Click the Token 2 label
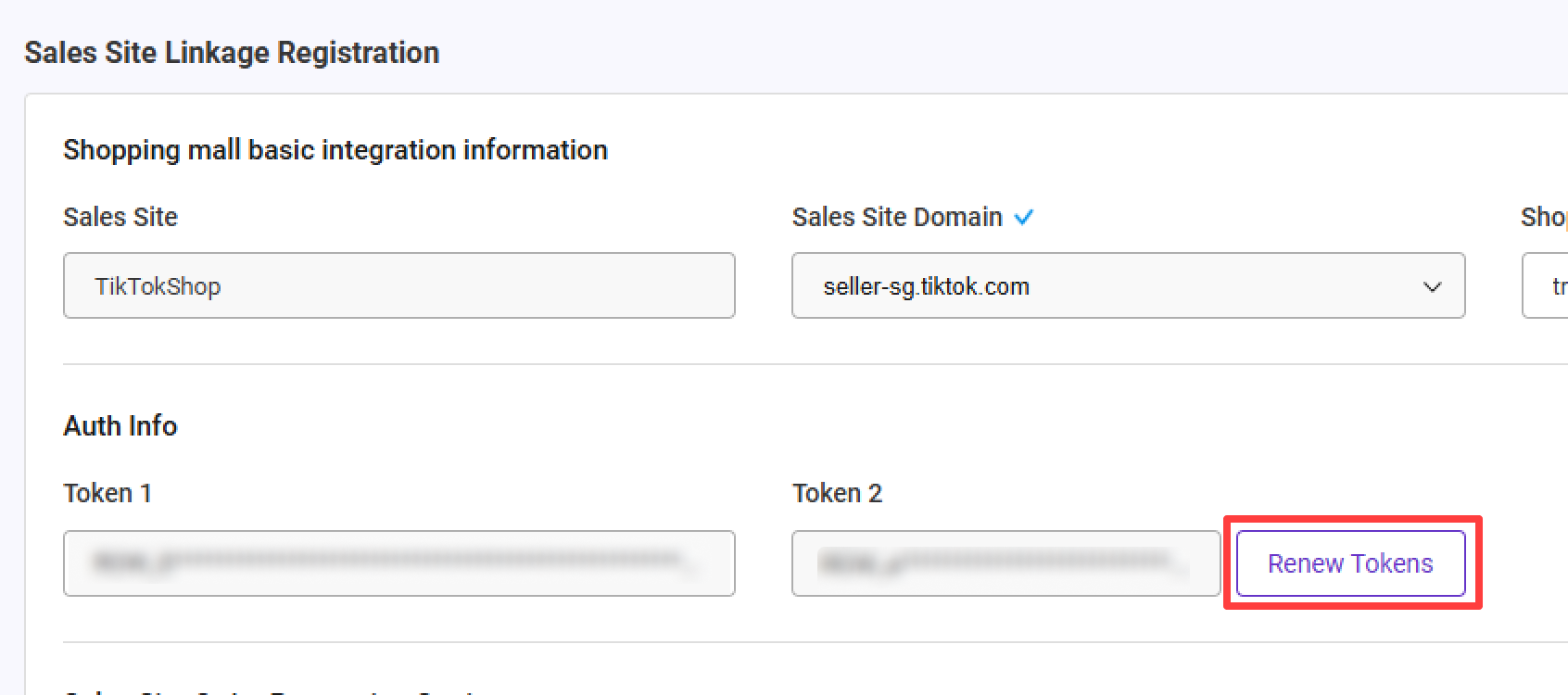This screenshot has width=1568, height=695. tap(837, 493)
